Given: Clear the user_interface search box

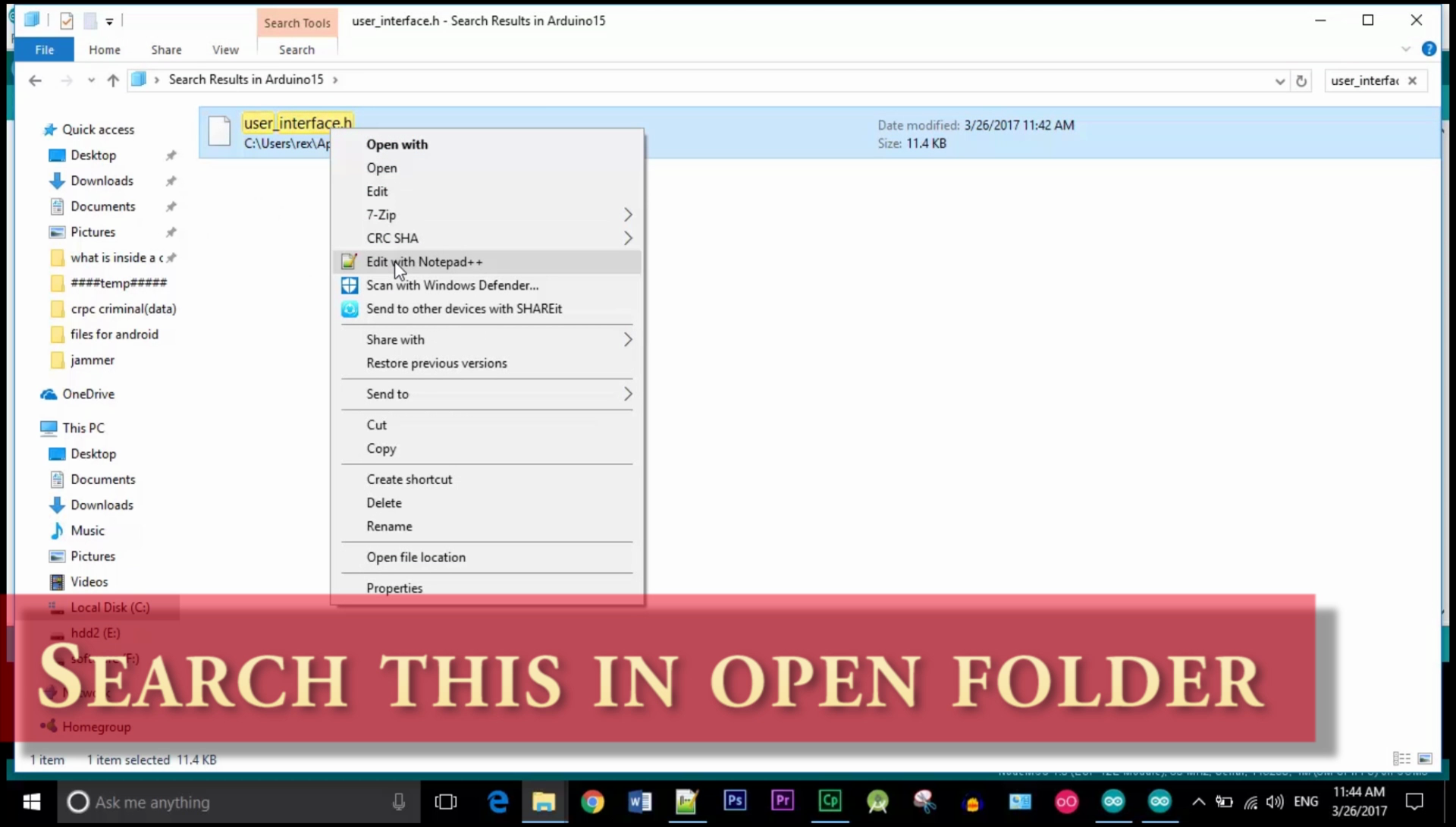Looking at the screenshot, I should pos(1412,80).
